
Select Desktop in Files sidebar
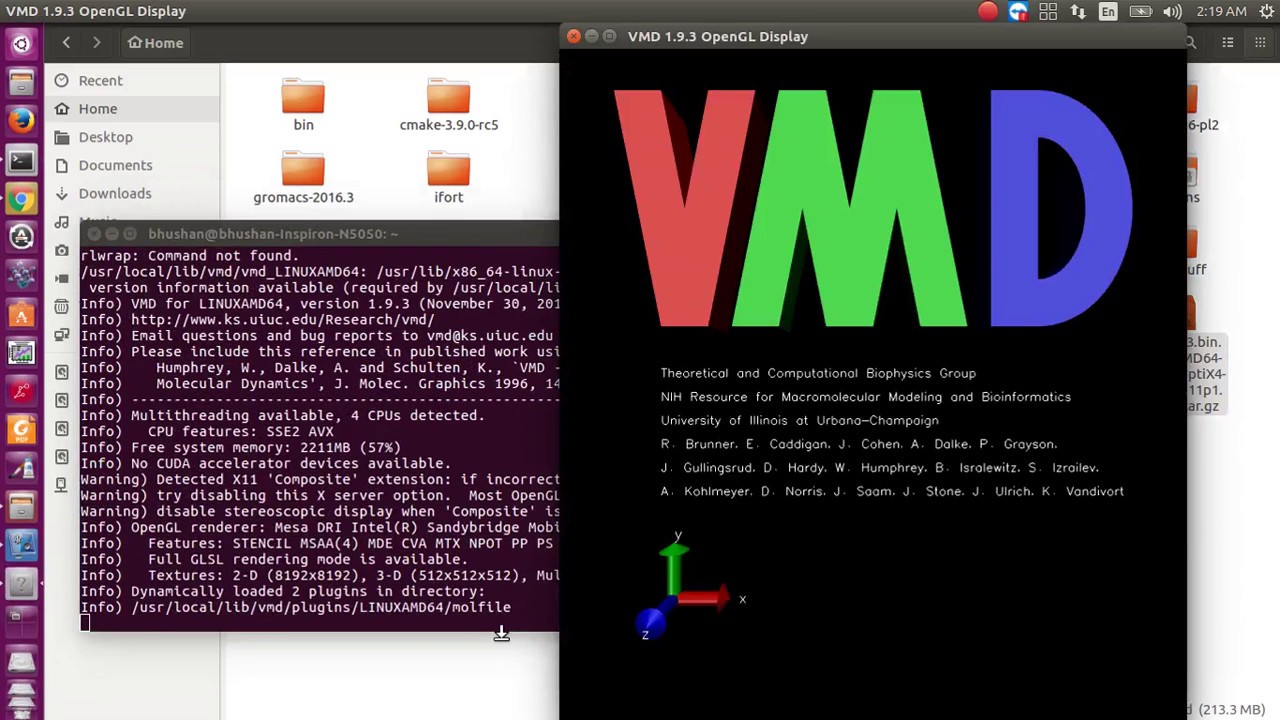(x=132, y=137)
